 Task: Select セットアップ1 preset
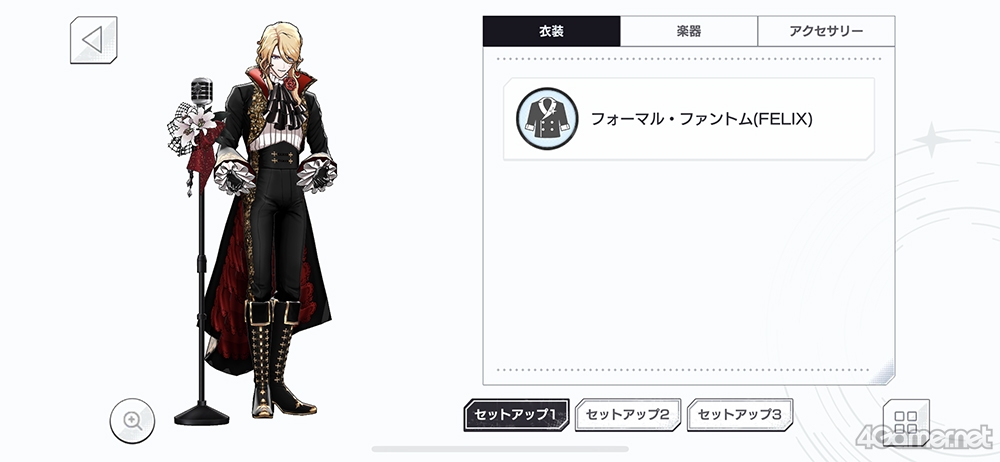pyautogui.click(x=517, y=415)
